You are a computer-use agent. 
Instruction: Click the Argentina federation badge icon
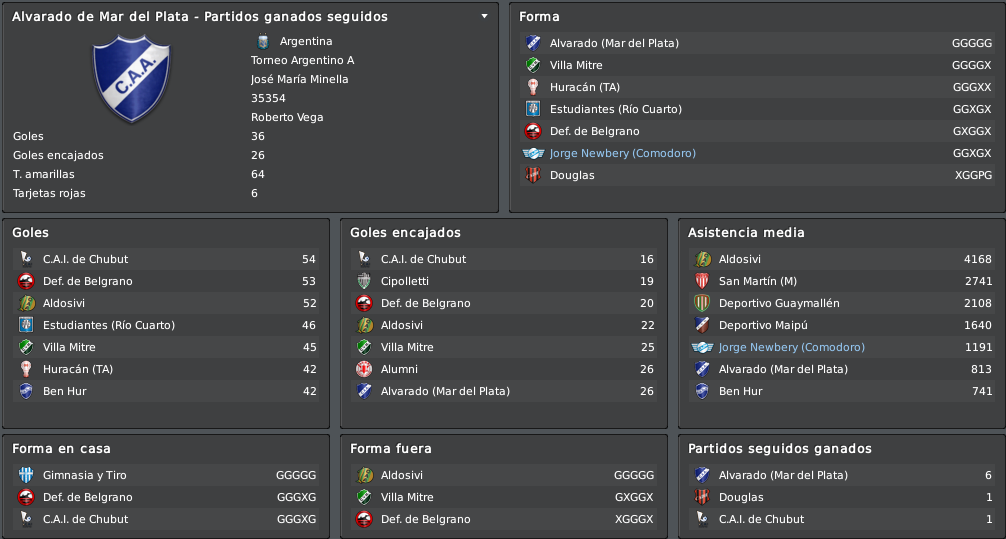[x=262, y=42]
